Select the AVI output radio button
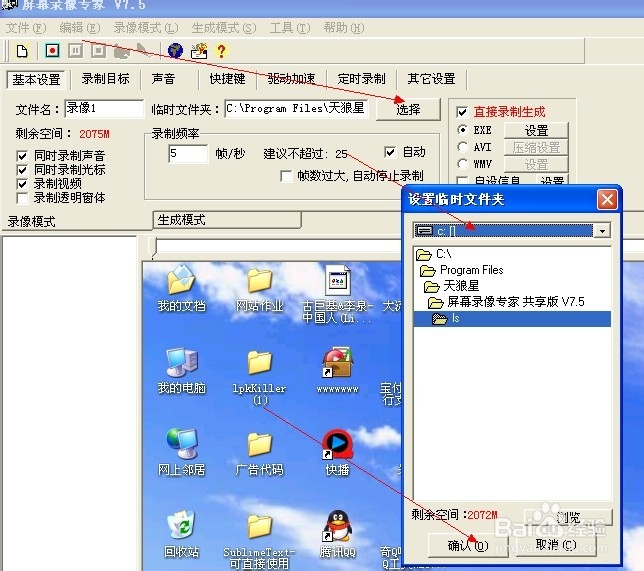The image size is (644, 571). (462, 147)
